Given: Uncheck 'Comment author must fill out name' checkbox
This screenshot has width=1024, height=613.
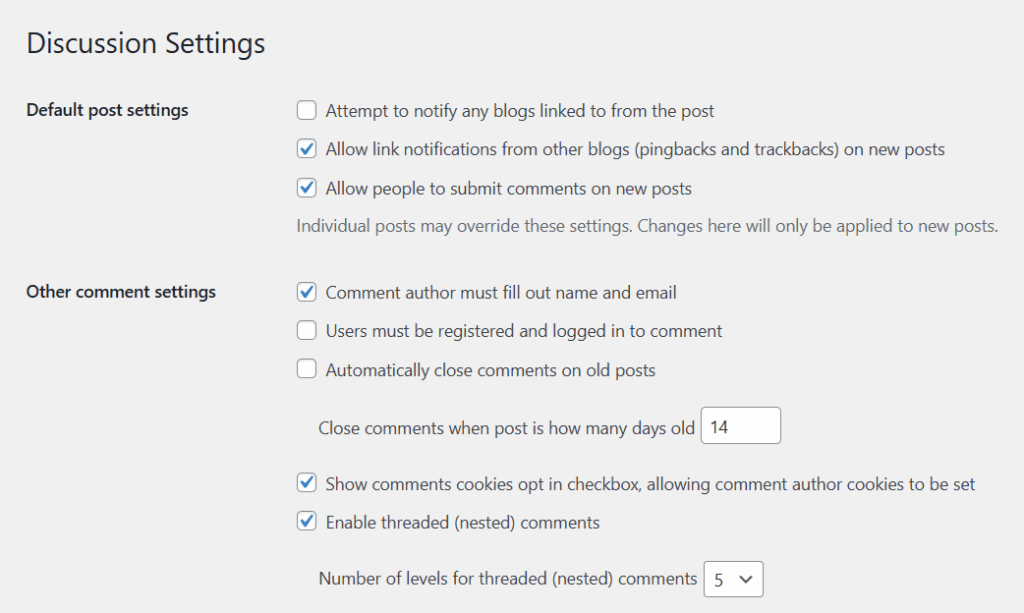Looking at the screenshot, I should click(x=307, y=293).
